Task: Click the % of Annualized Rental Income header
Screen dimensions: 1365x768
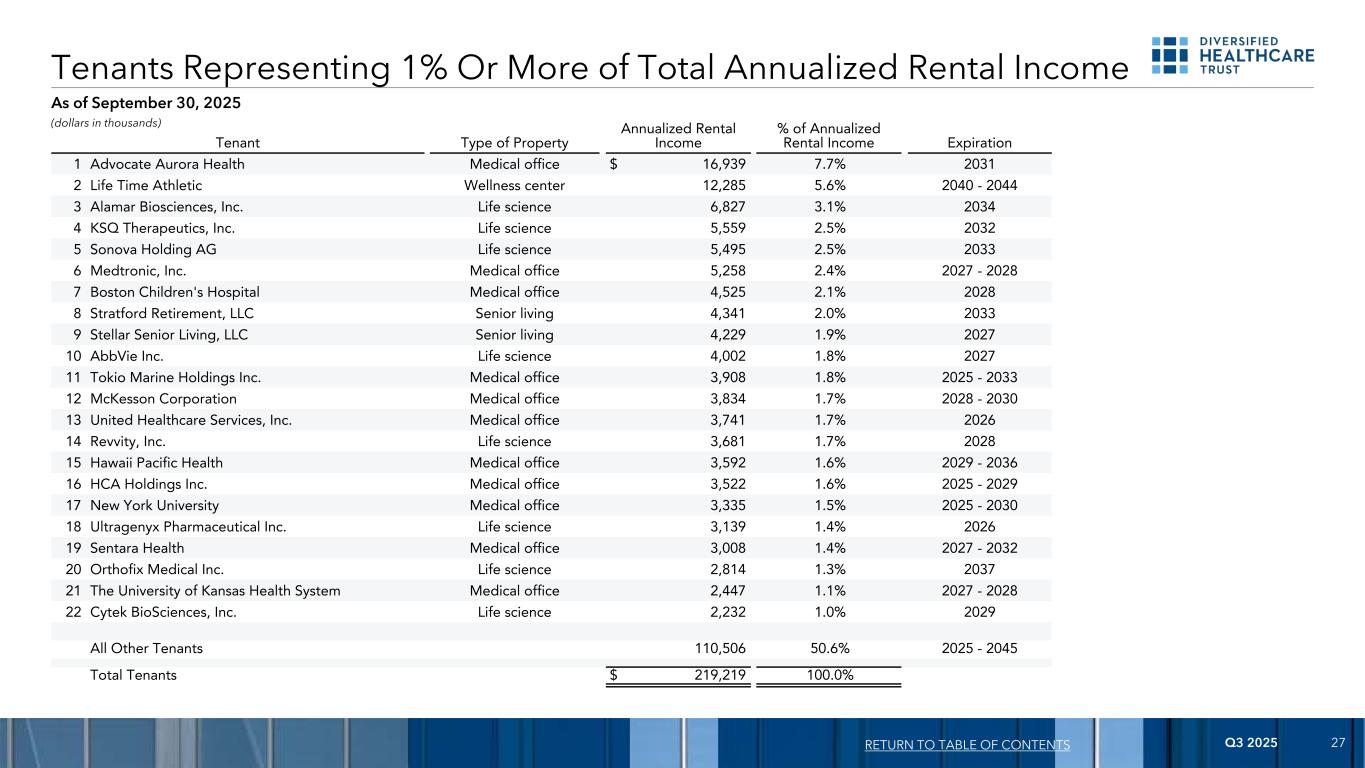Action: pyautogui.click(x=828, y=135)
